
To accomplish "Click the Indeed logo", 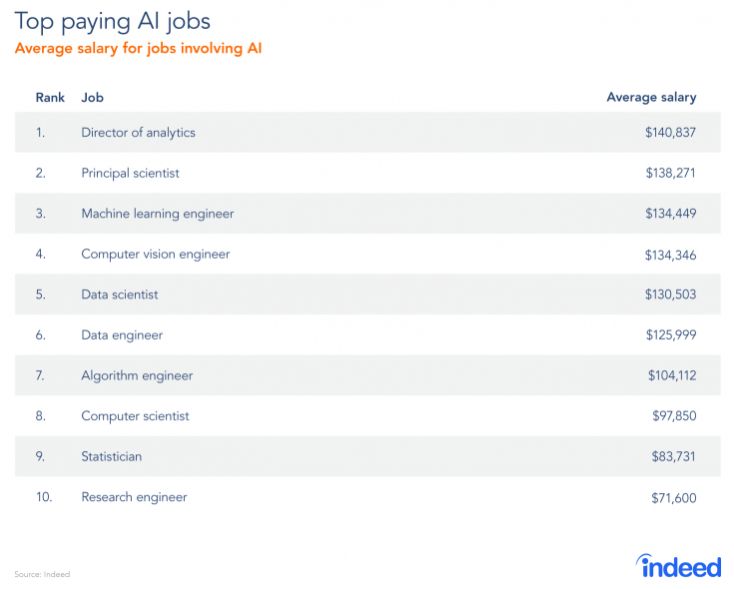I will 679,565.
